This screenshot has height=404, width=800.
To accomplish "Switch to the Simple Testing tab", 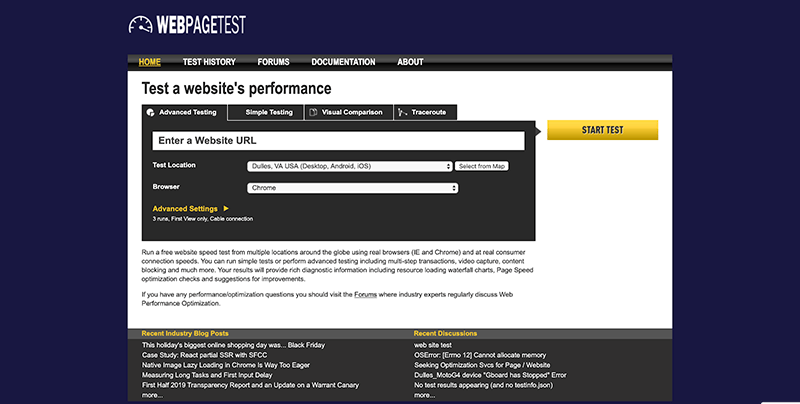I will click(x=266, y=112).
